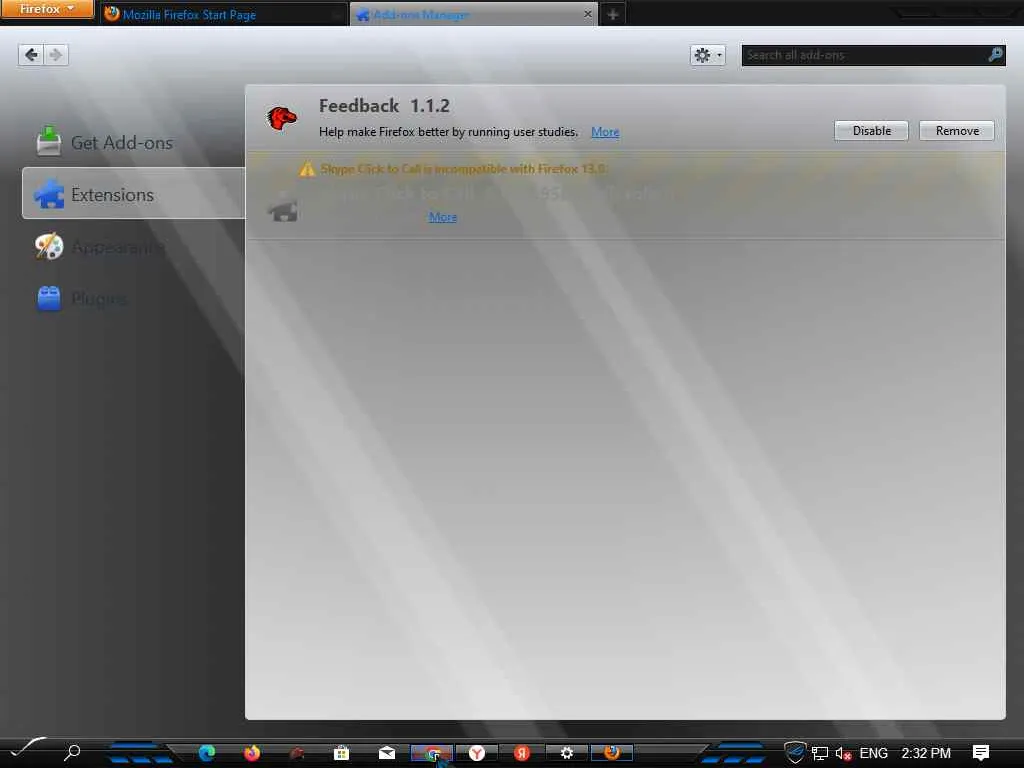Image resolution: width=1024 pixels, height=768 pixels.
Task: Open clock showing 2:32 PM
Action: pyautogui.click(x=925, y=753)
